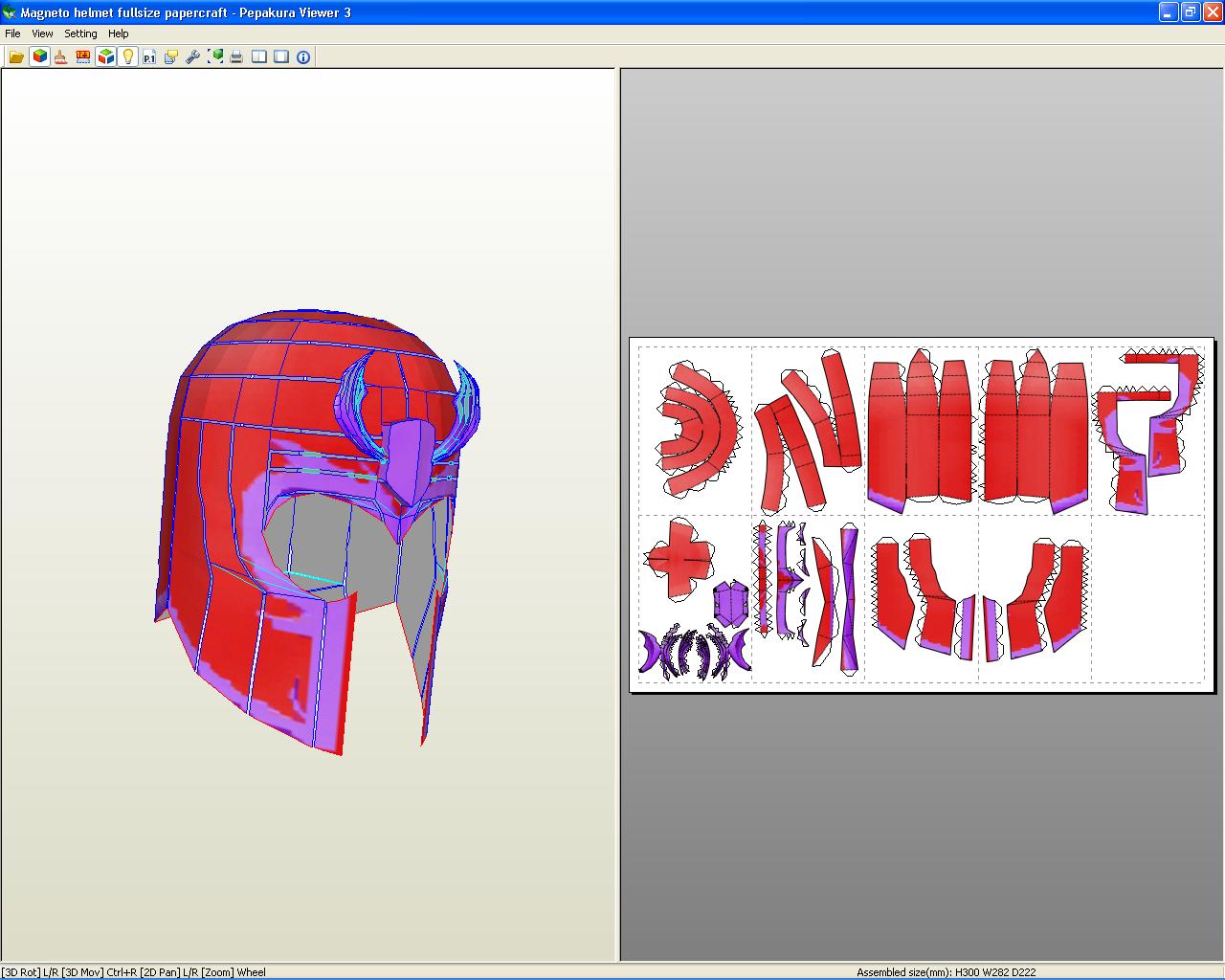The height and width of the screenshot is (980, 1225).
Task: Select the texture paint brush icon
Action: pos(59,56)
